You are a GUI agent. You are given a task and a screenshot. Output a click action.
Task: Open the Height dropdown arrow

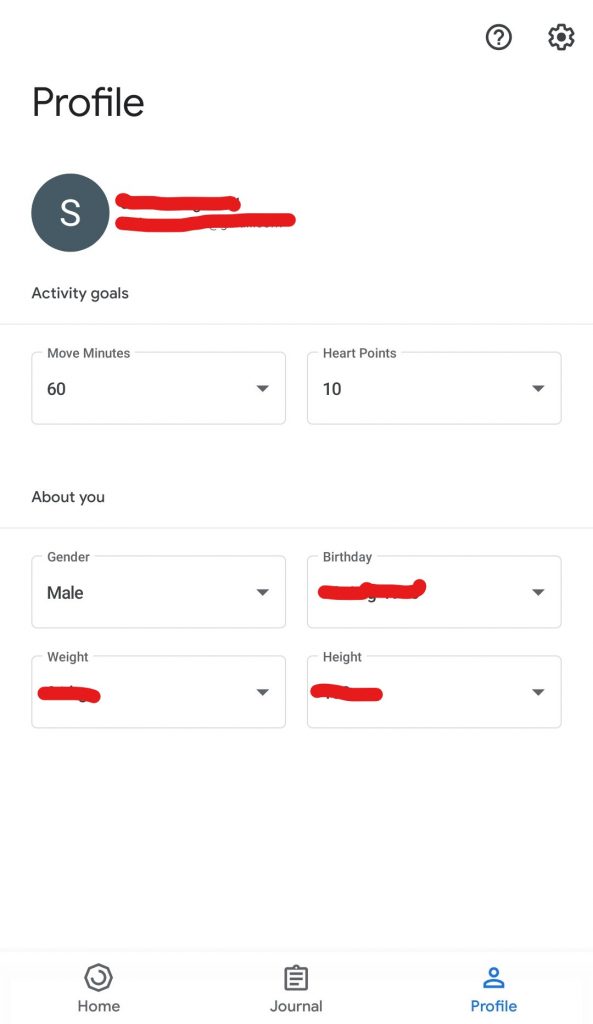click(538, 692)
